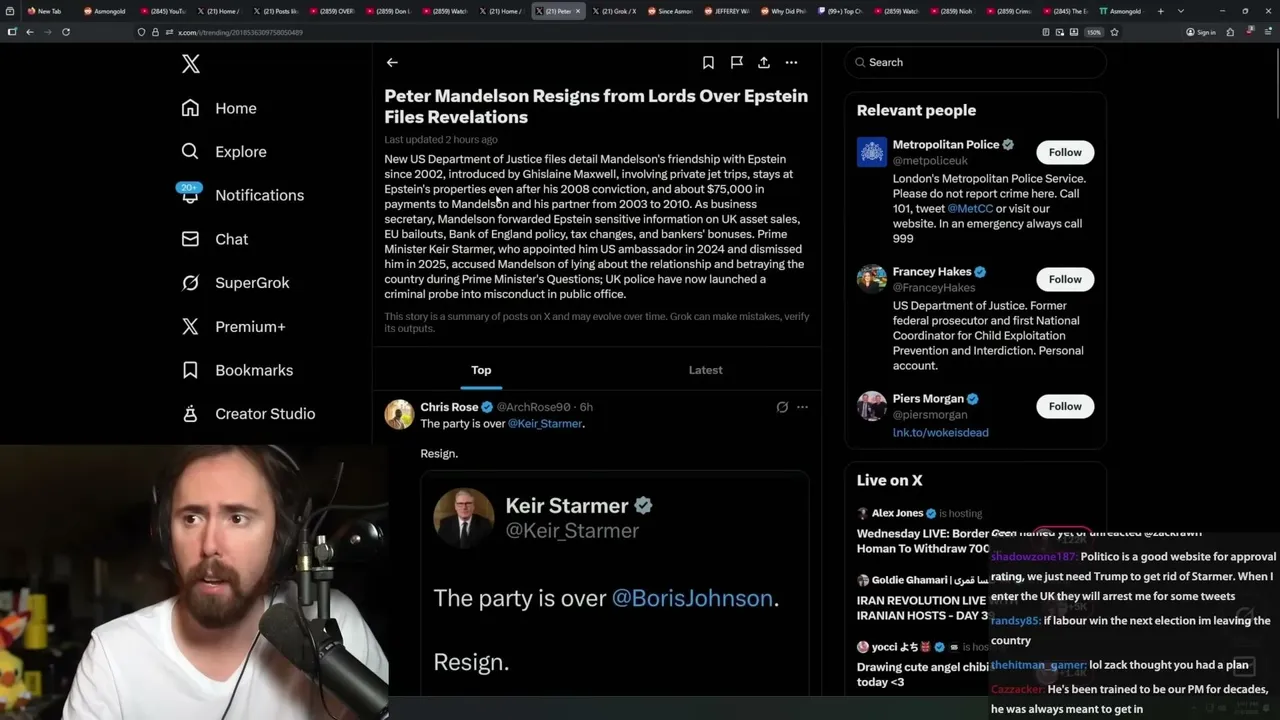Follow Francey Hakes

pos(1065,279)
